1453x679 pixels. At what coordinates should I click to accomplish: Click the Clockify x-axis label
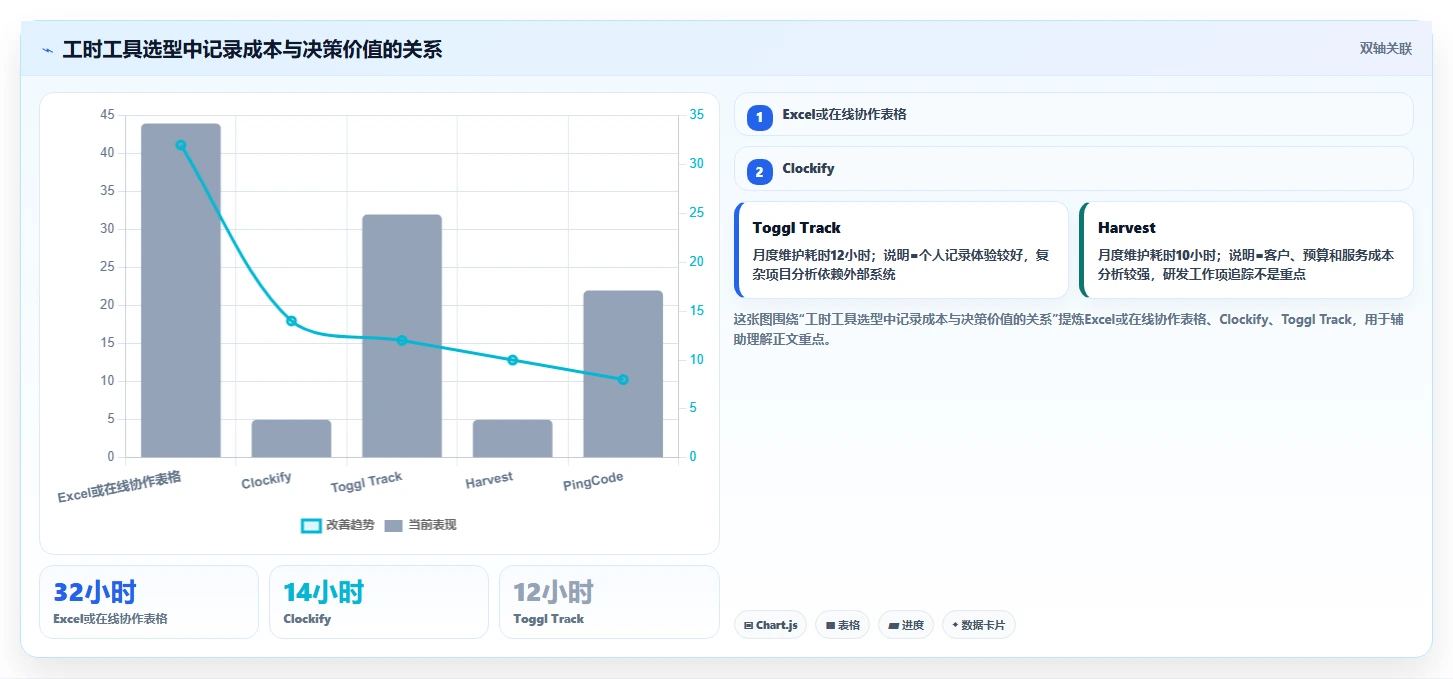(267, 480)
